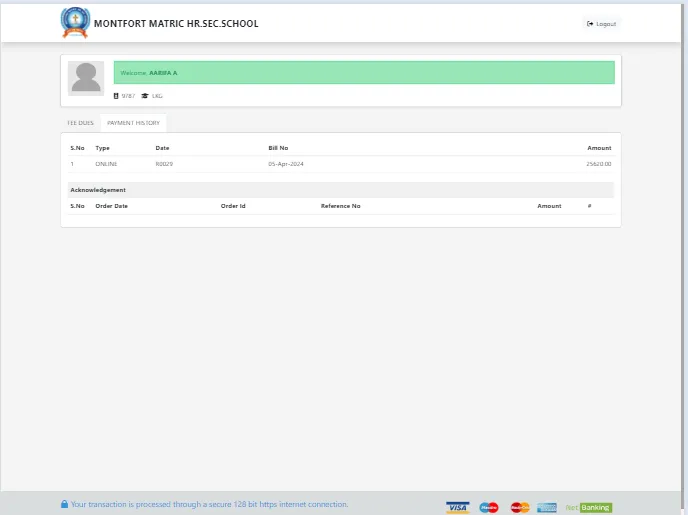The width and height of the screenshot is (688, 515).
Task: Click the Montfort school crest logo
Action: click(75, 23)
